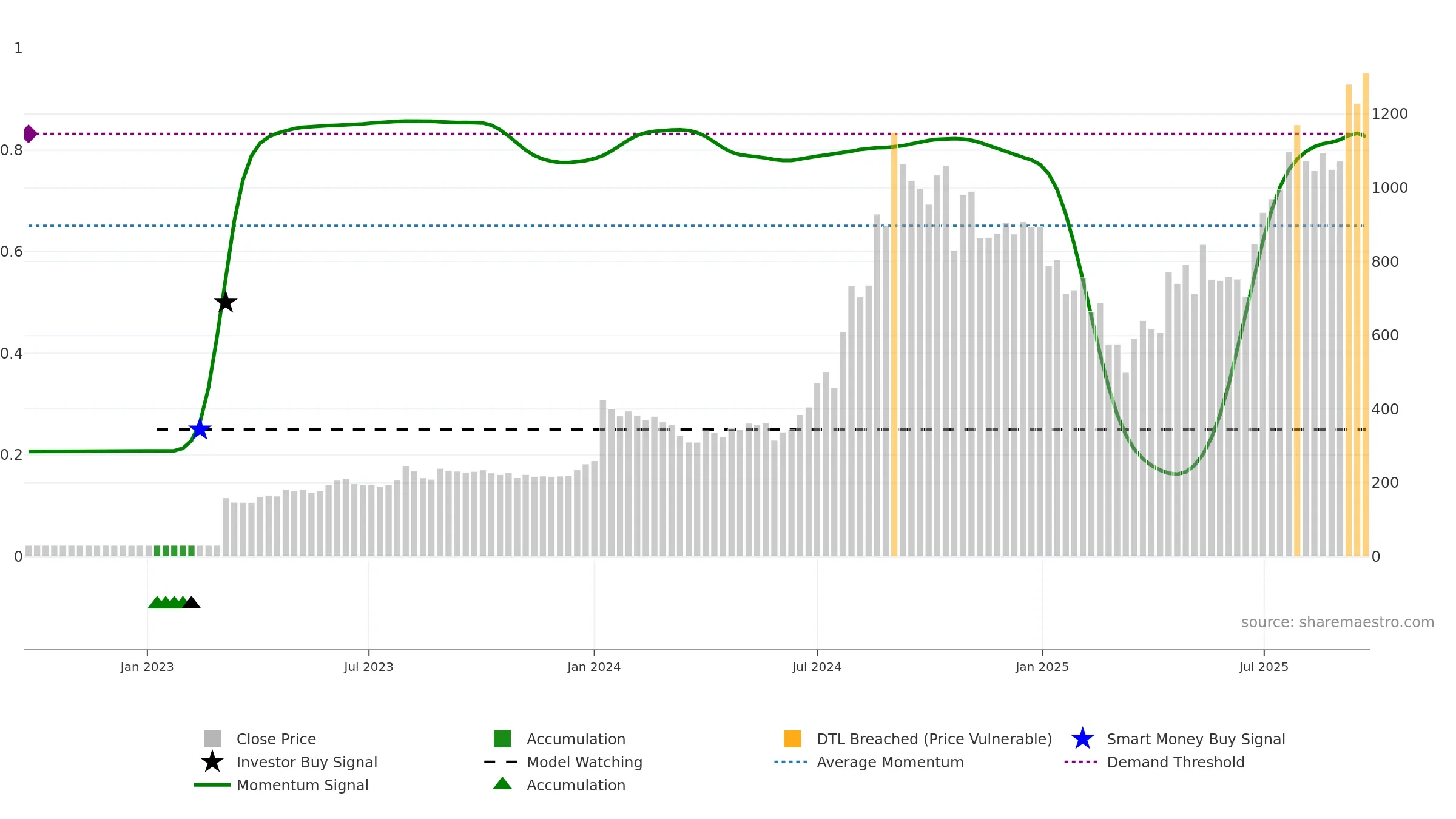Screen dimensions: 1456x819
Task: Hide Average Momentum series via legend
Action: (889, 762)
